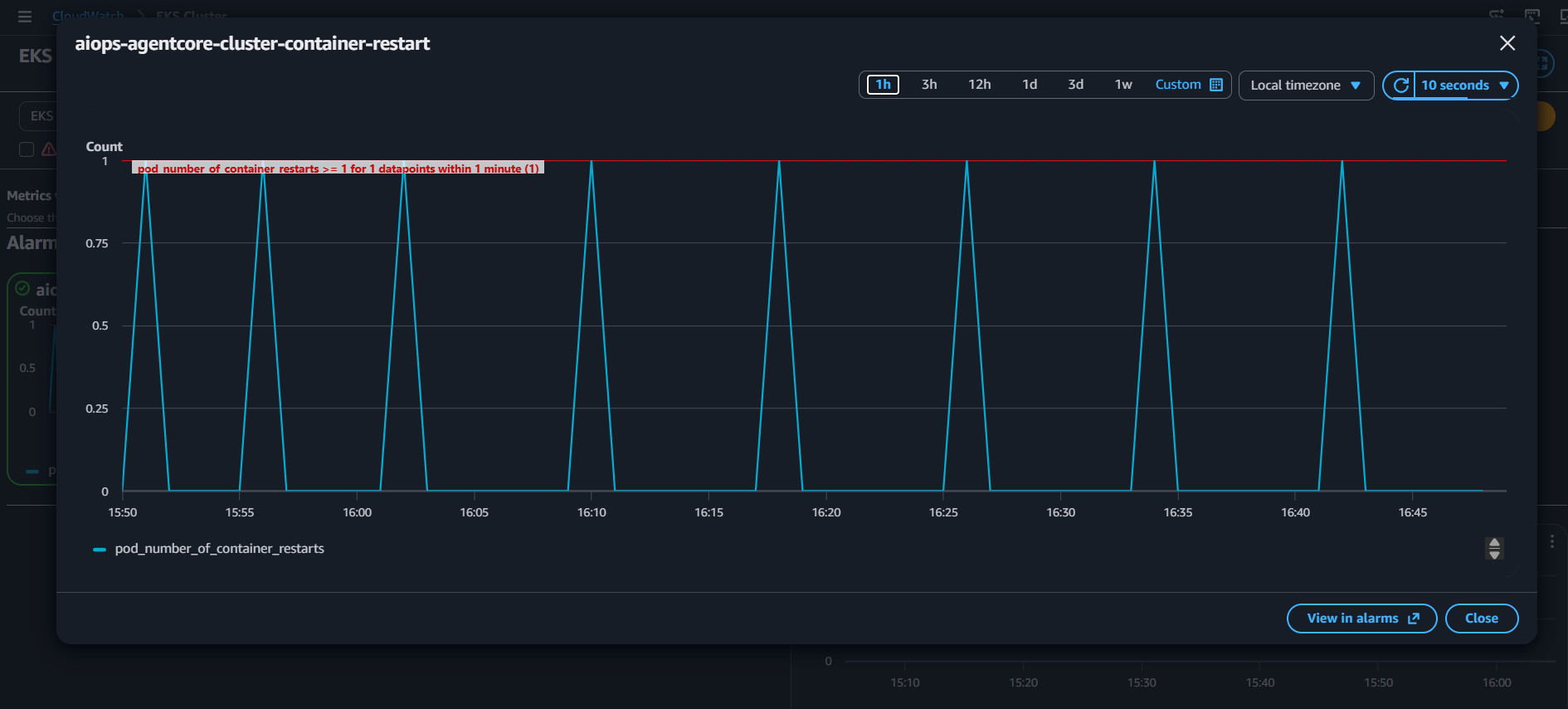Switch to the 12h time range
Viewport: 1568px width, 709px height.
[980, 85]
